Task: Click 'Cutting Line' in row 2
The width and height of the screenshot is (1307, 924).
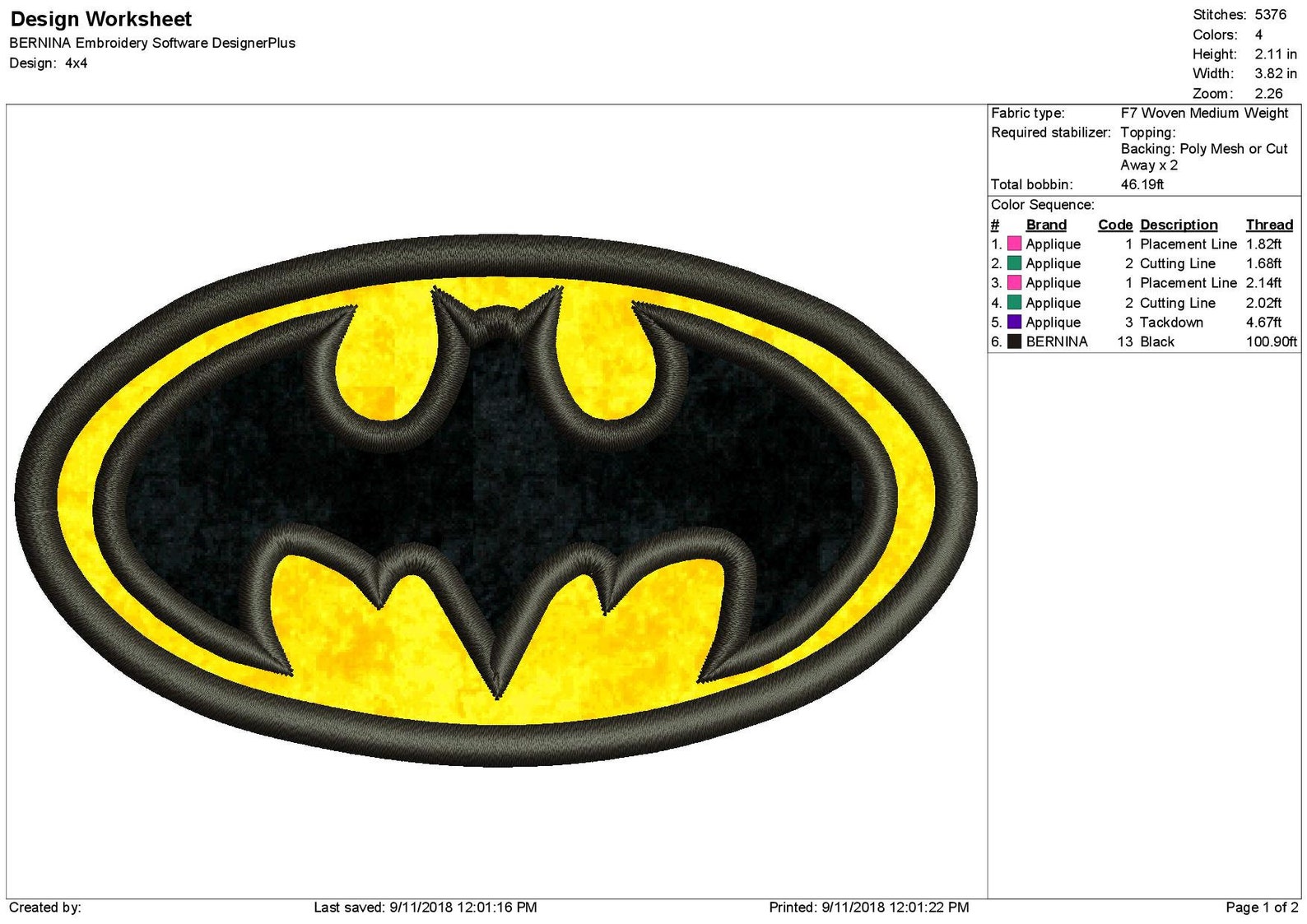Action: click(1178, 263)
